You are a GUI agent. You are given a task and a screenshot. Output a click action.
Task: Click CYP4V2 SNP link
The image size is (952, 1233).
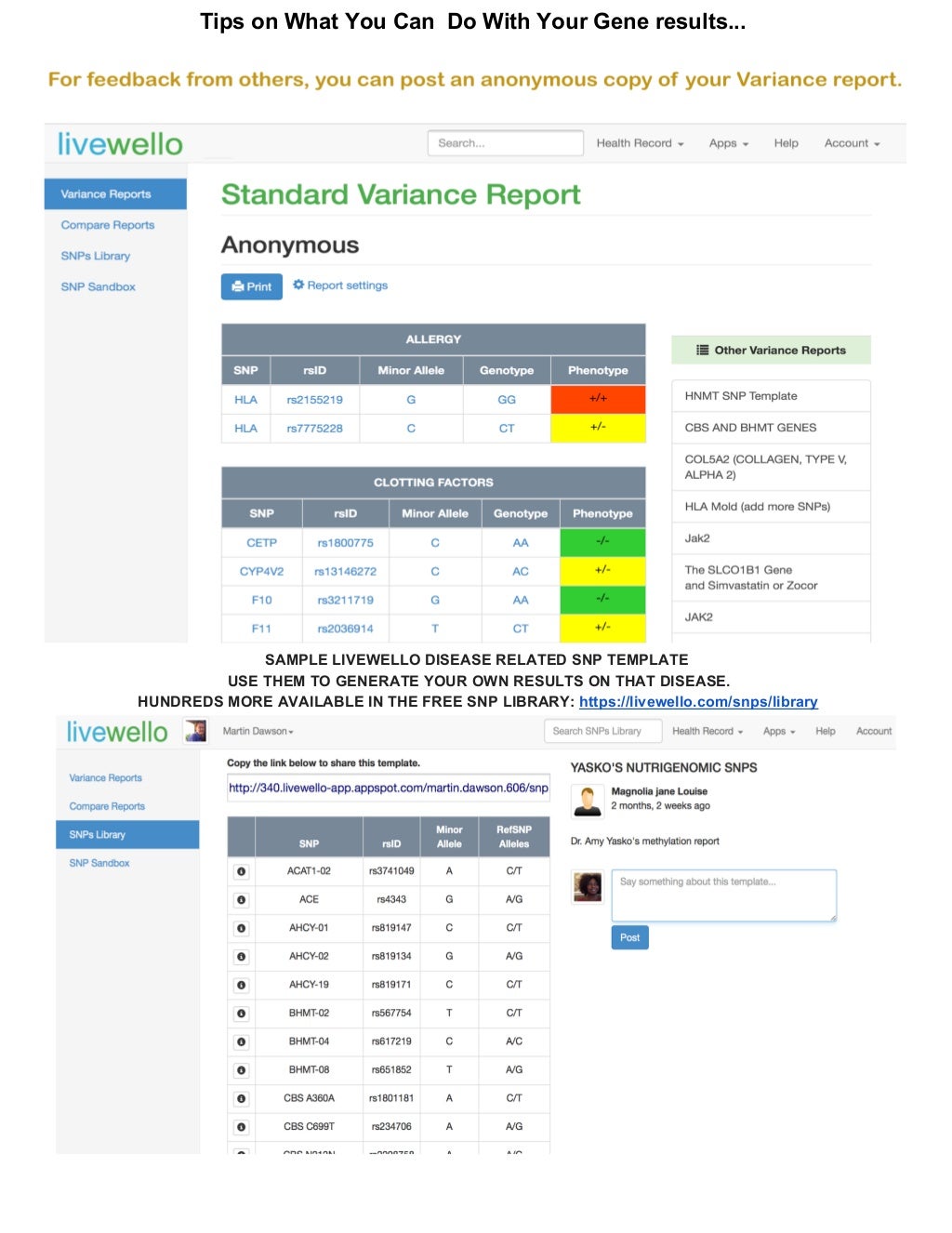261,572
